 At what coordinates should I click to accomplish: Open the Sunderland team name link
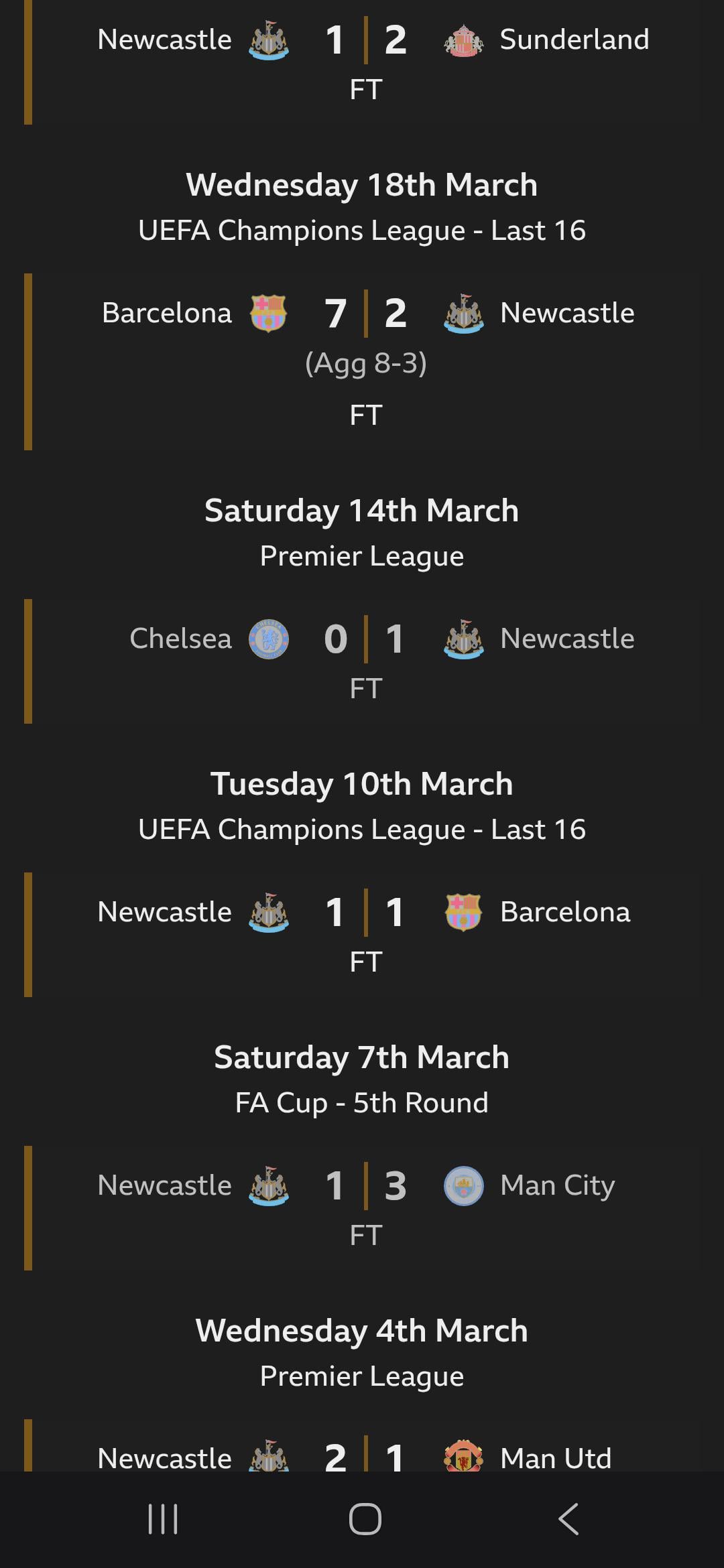coord(574,40)
